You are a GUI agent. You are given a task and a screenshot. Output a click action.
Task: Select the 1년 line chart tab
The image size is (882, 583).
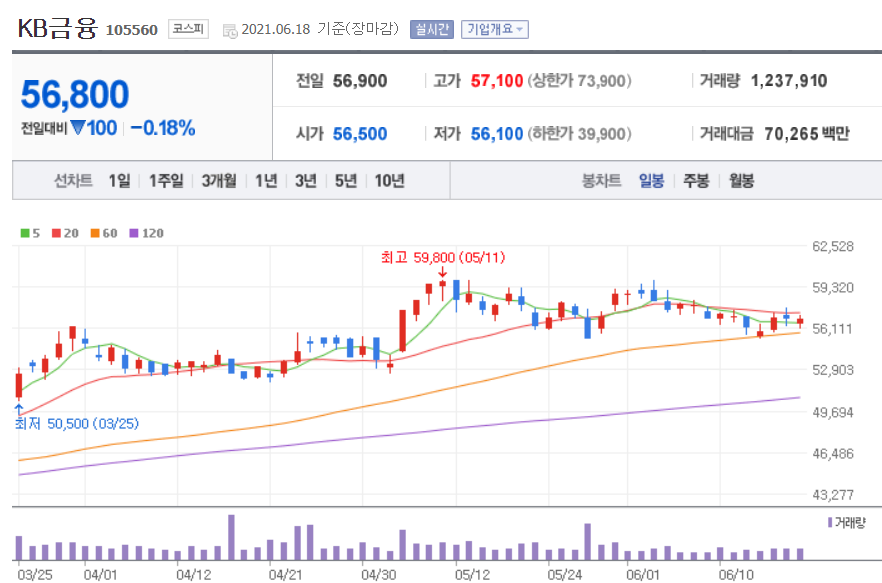pyautogui.click(x=266, y=181)
